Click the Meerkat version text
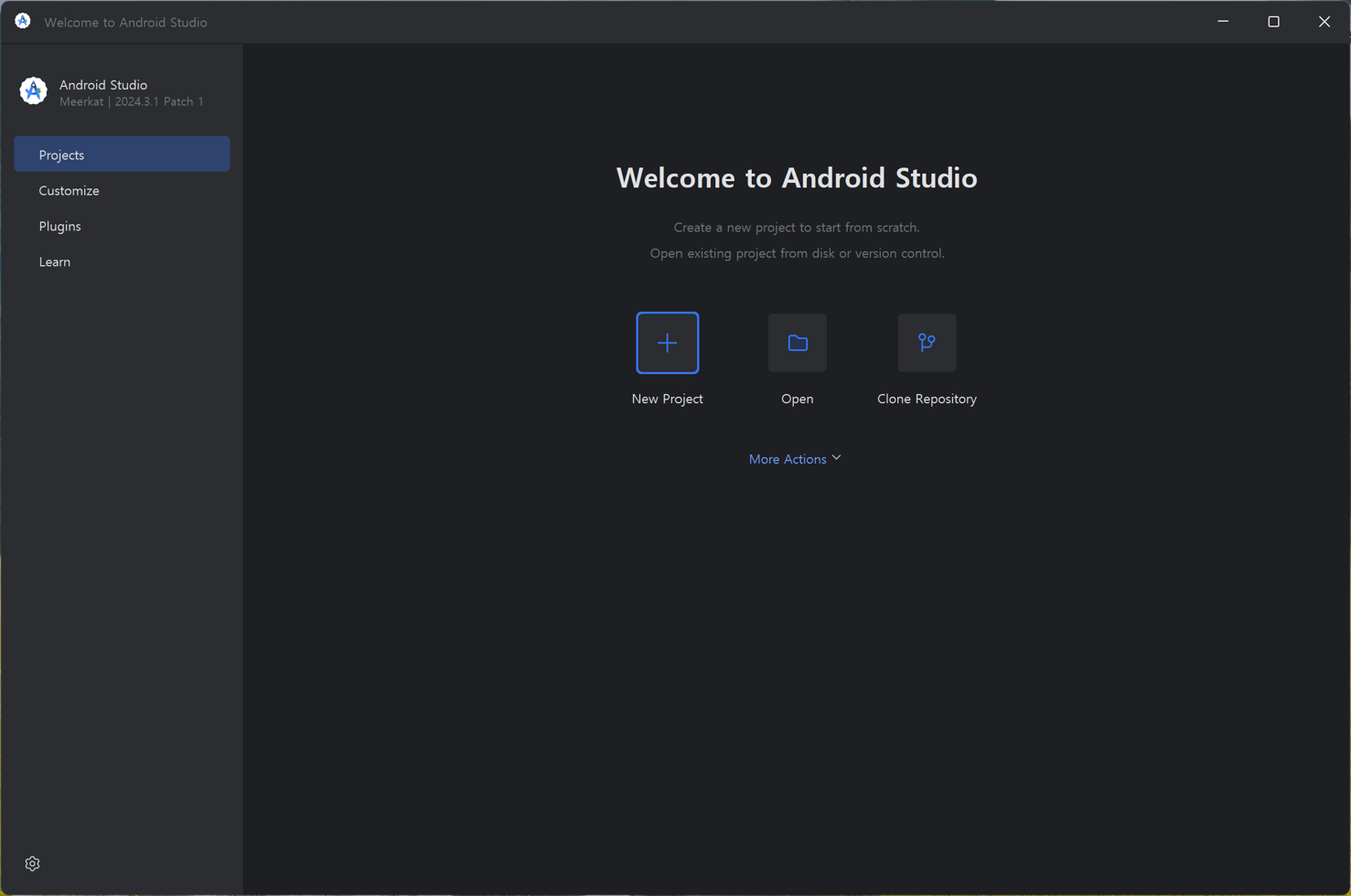The height and width of the screenshot is (896, 1351). click(132, 101)
